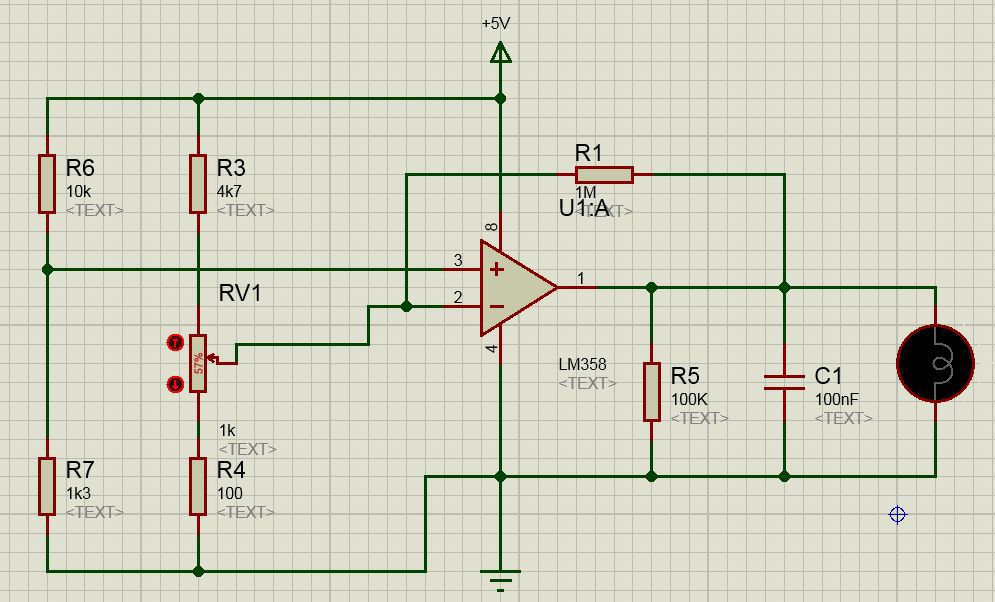Click the RV1 potentiometer 57% body

198,363
